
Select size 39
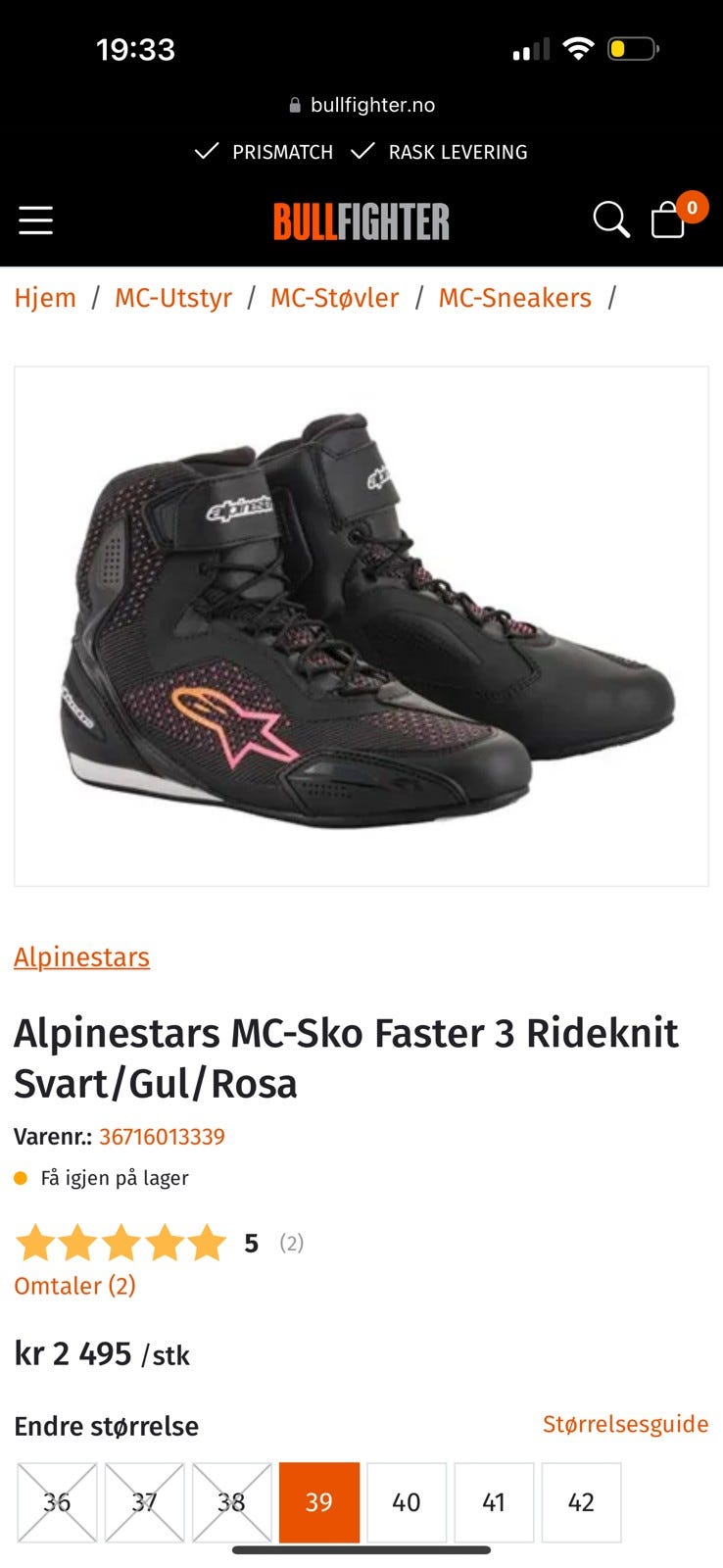[x=319, y=1502]
